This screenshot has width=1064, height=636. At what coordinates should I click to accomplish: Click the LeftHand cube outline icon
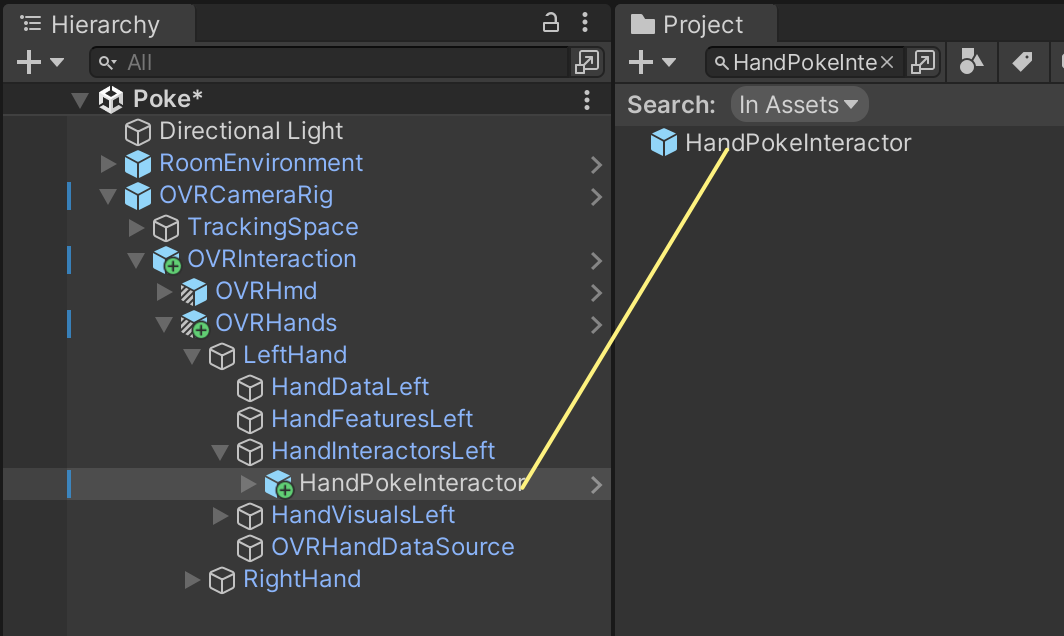pos(222,356)
